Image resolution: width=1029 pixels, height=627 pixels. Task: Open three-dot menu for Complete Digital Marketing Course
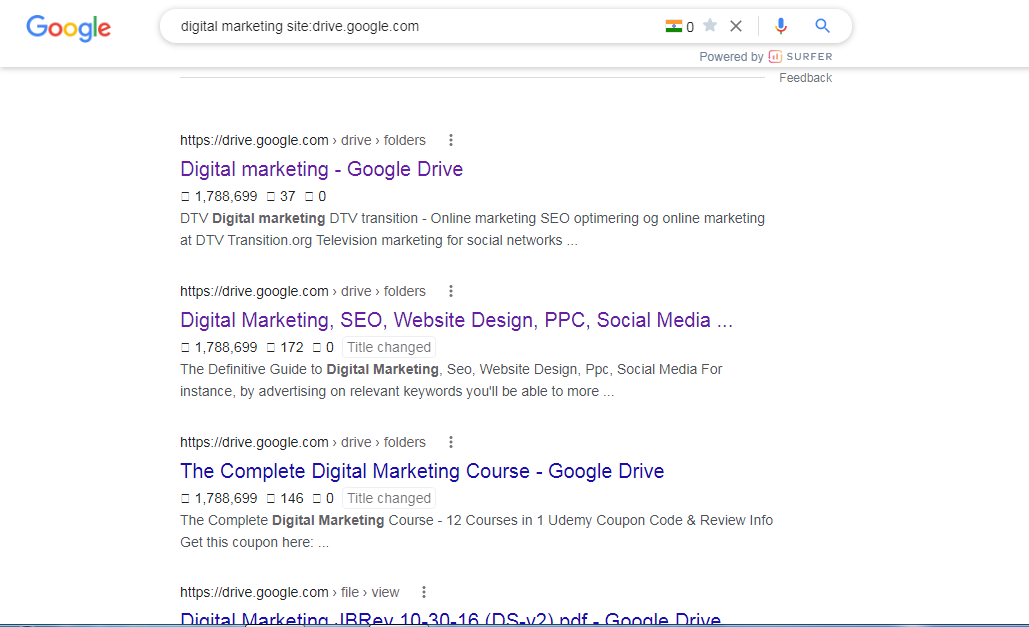(x=451, y=442)
